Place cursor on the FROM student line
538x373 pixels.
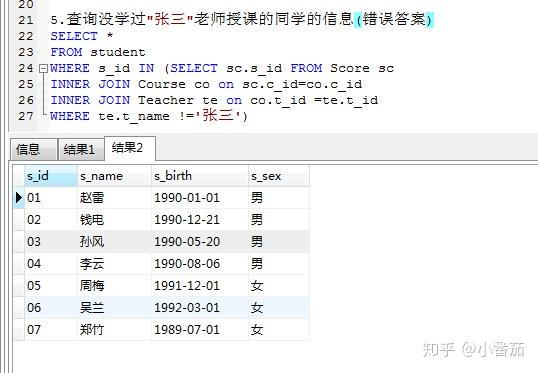pyautogui.click(x=98, y=52)
